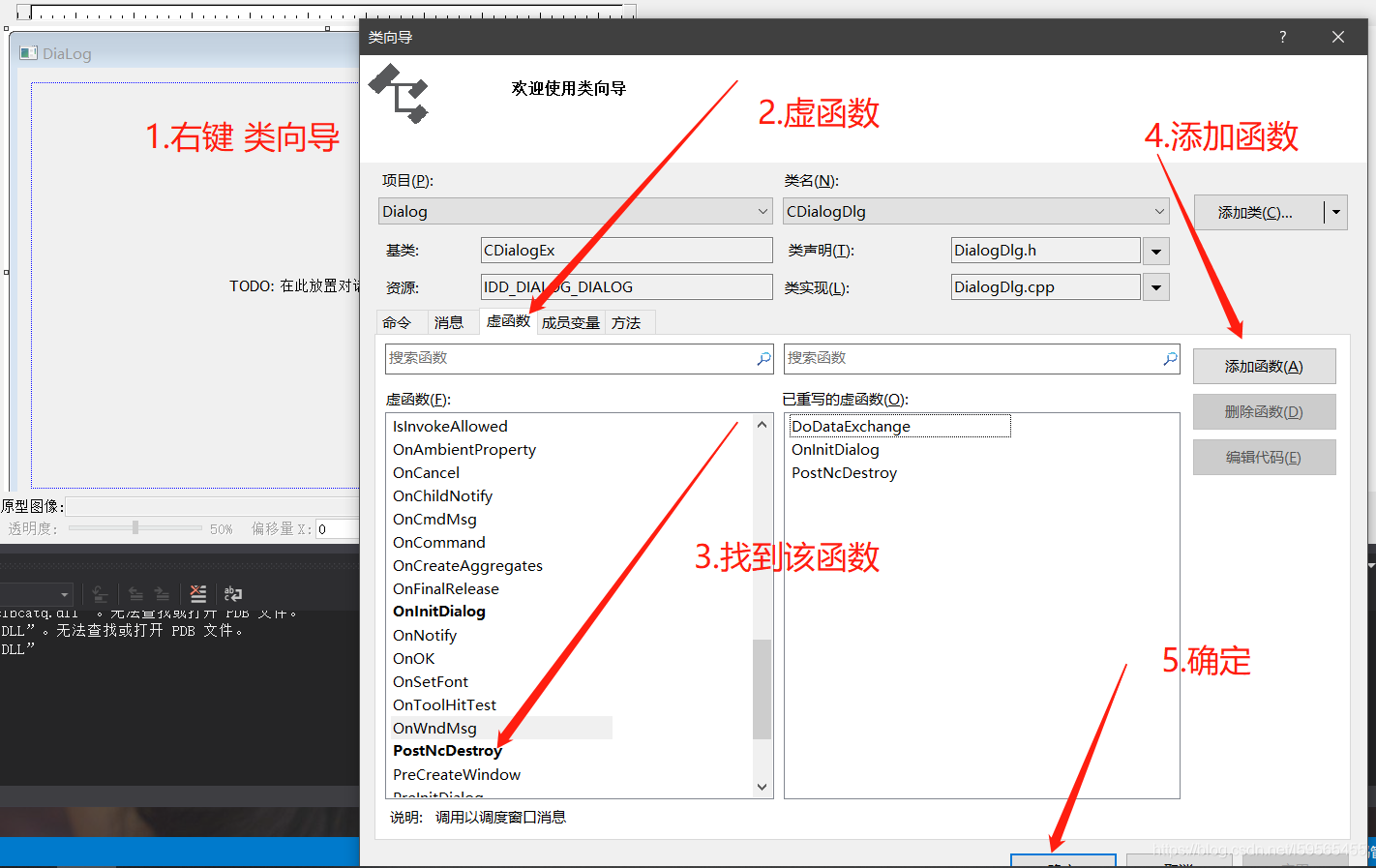Image resolution: width=1376 pixels, height=868 pixels.
Task: Click the virtual functions list scrollbar thumb
Action: click(762, 689)
